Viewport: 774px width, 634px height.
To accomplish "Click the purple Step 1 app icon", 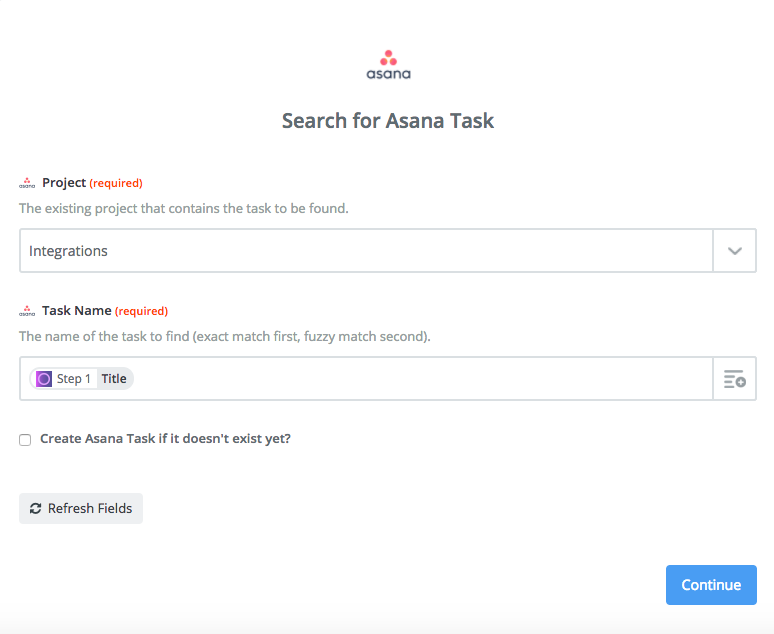I will (44, 379).
